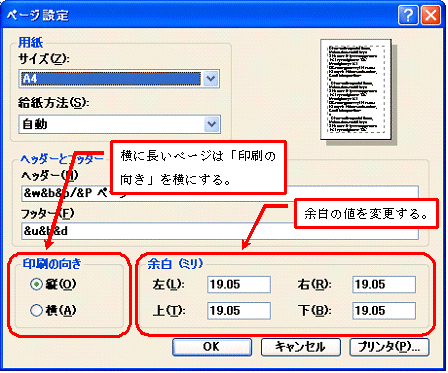Select the 縦 portrait radio button
Image resolution: width=448 pixels, height=373 pixels.
point(36,284)
